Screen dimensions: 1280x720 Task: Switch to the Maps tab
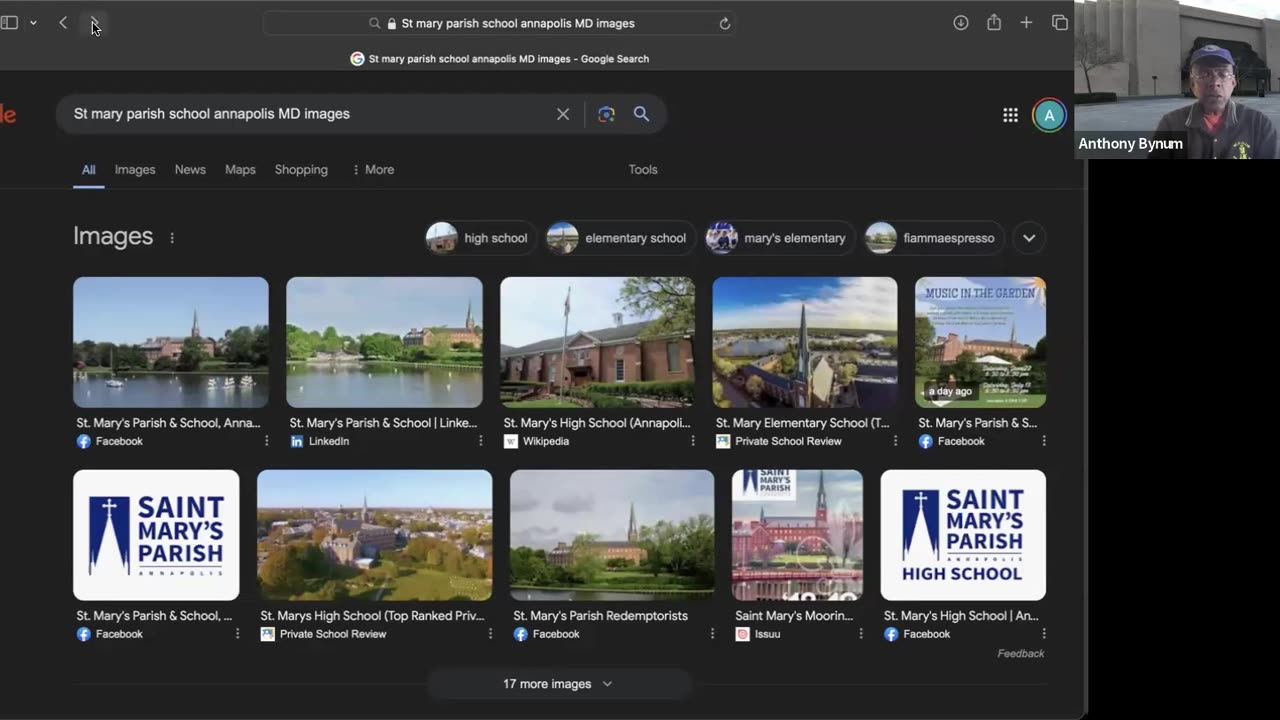tap(240, 170)
